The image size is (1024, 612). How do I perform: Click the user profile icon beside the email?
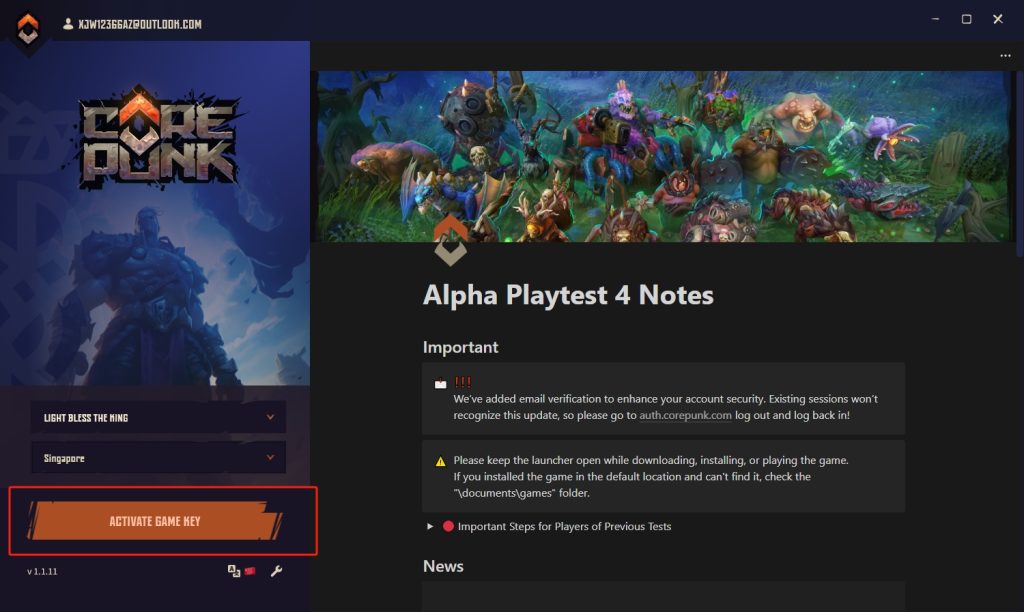point(67,24)
